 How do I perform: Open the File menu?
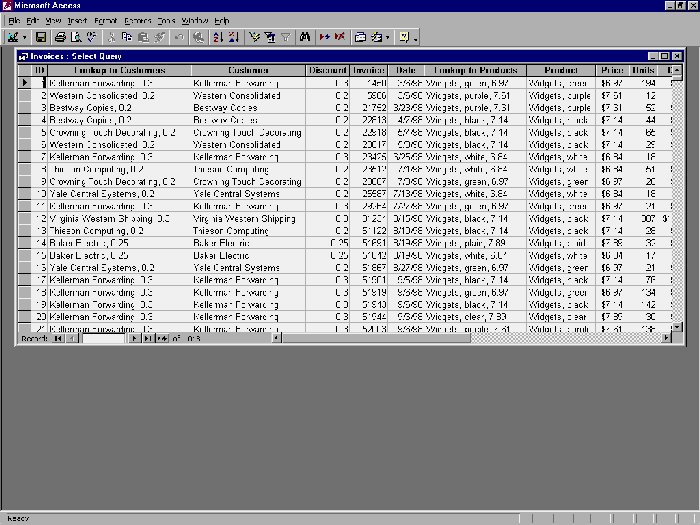(14, 20)
